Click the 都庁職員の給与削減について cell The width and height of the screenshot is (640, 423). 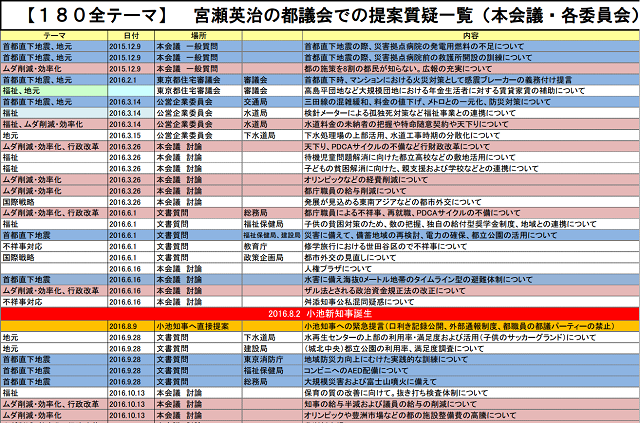(471, 191)
